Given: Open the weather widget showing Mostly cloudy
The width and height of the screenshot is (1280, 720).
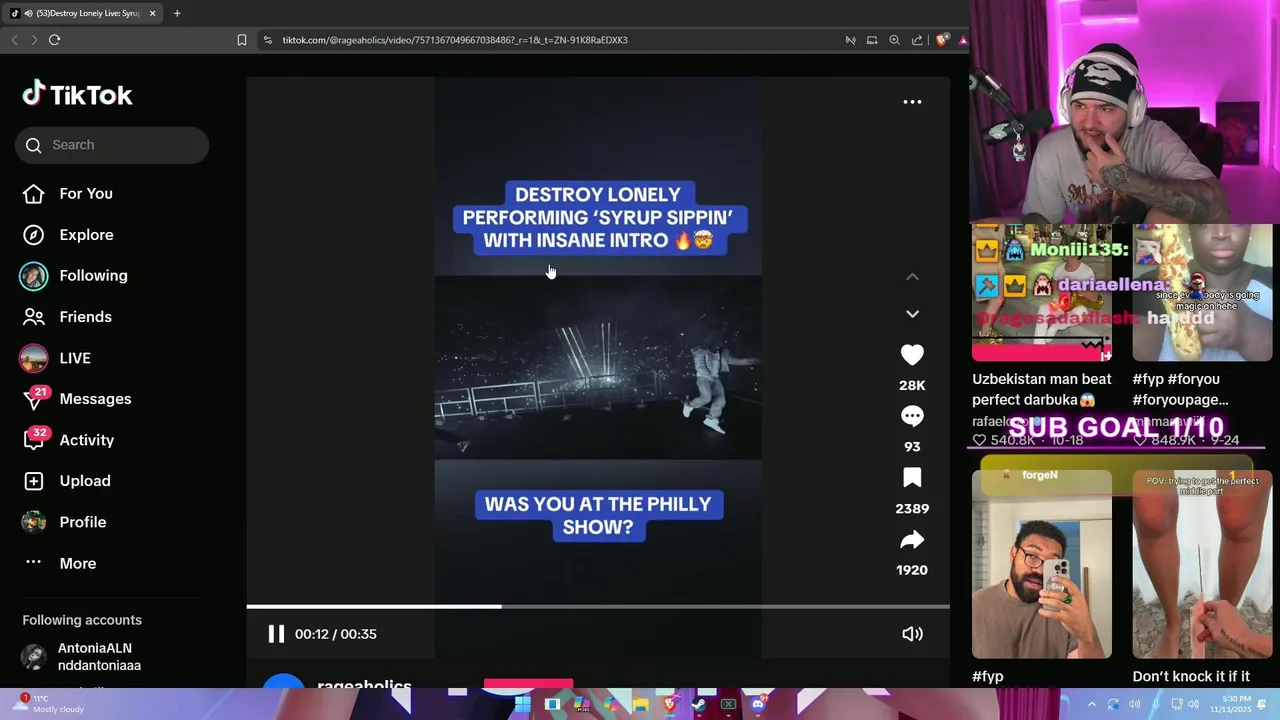Looking at the screenshot, I should (48, 704).
